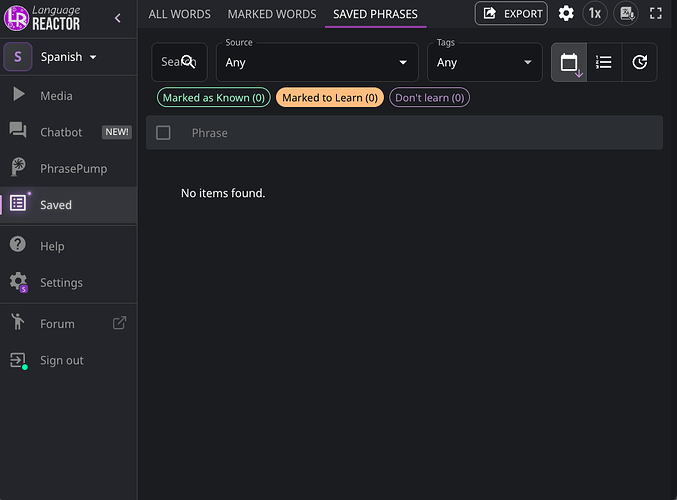Click the purple S language badge
This screenshot has width=677, height=500.
pyautogui.click(x=18, y=57)
